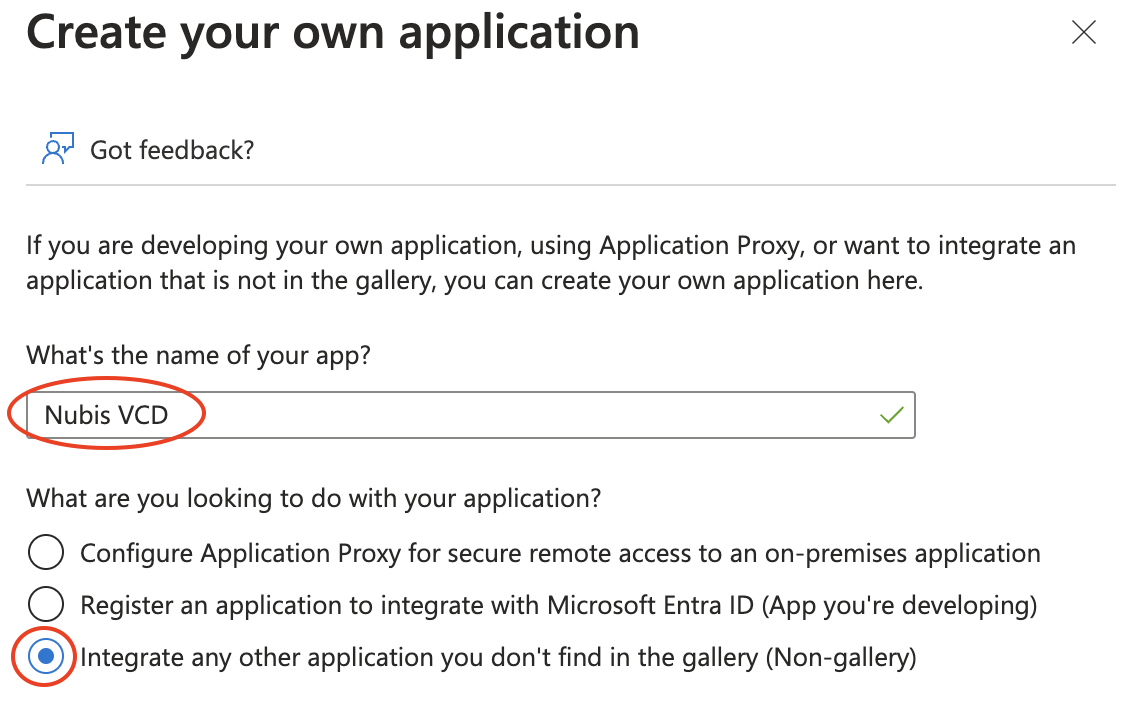The image size is (1122, 704).
Task: Click the Register an application option label
Action: click(558, 605)
